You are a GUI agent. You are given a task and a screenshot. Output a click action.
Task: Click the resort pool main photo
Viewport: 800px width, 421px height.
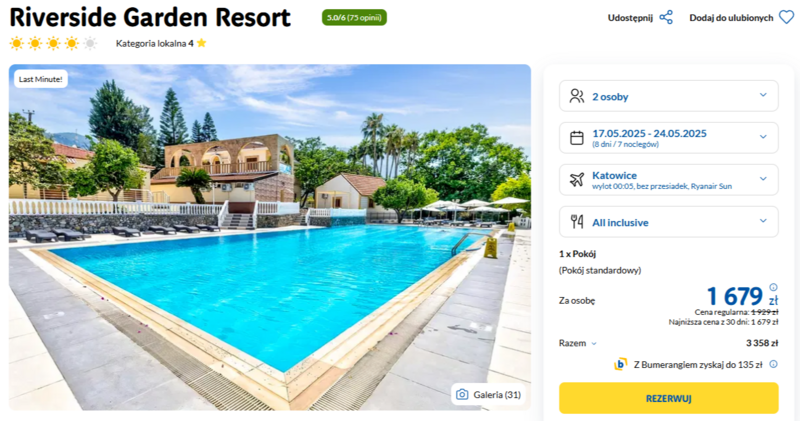pyautogui.click(x=269, y=237)
